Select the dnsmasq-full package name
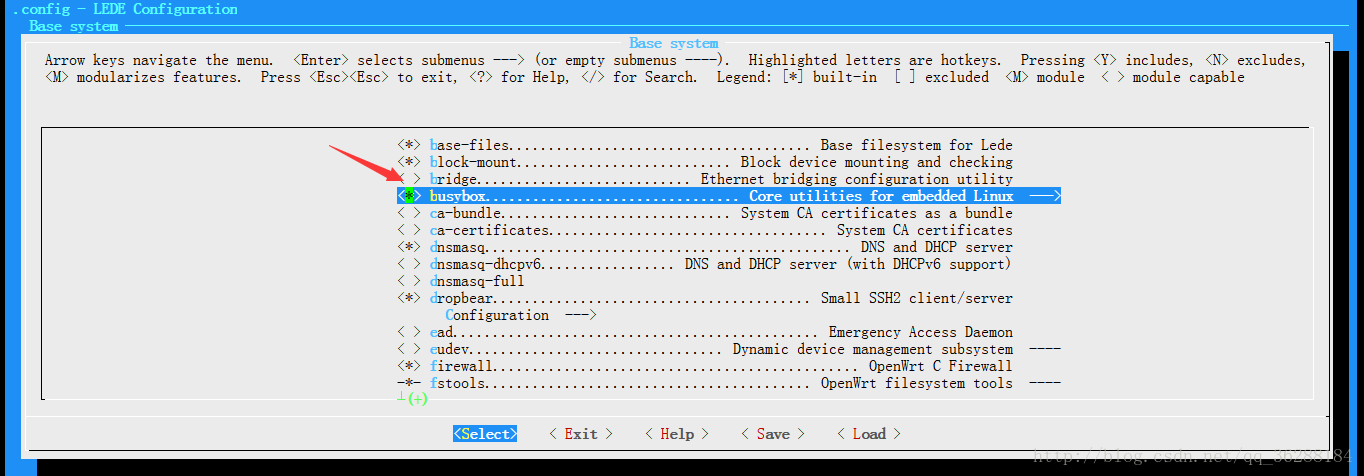1364x476 pixels. (x=477, y=281)
